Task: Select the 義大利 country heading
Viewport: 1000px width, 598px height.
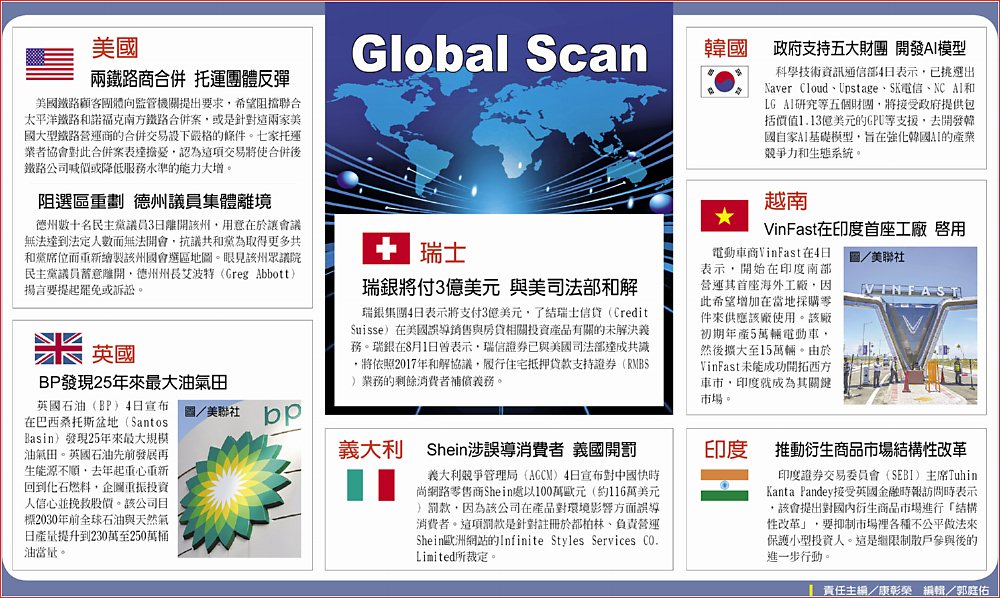Action: tap(371, 449)
